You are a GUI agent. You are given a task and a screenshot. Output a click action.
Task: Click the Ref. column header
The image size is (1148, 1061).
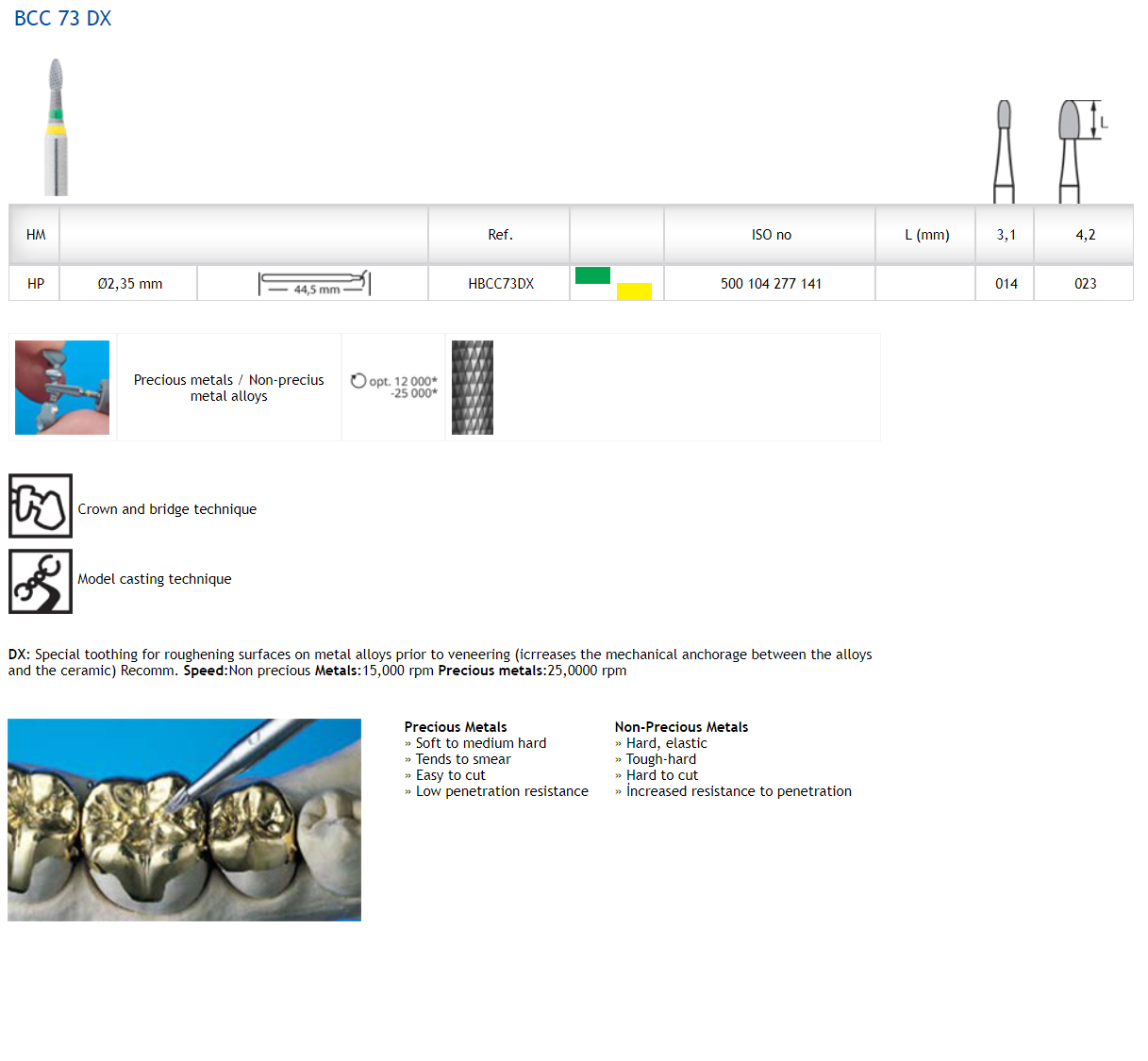500,235
